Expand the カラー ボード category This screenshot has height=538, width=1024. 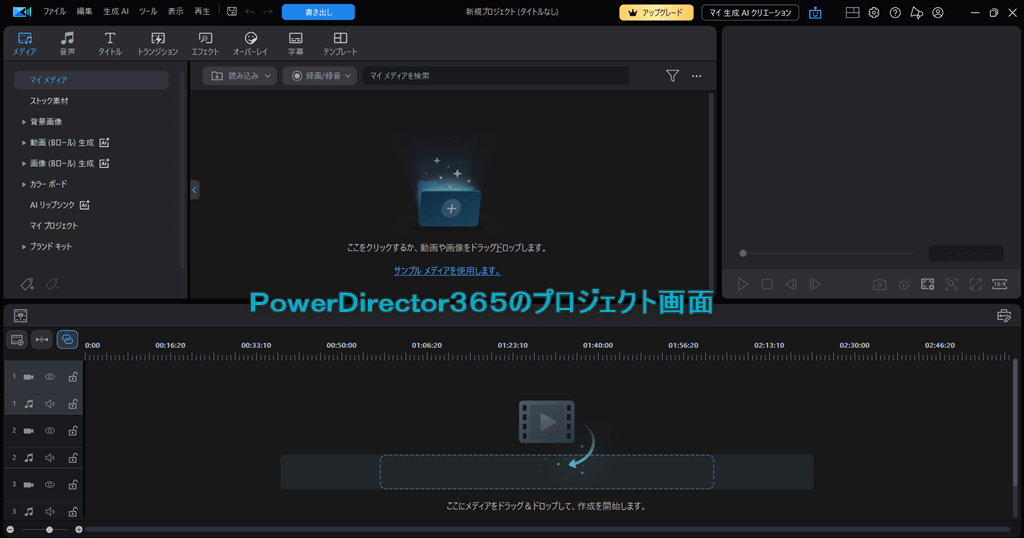tap(24, 185)
